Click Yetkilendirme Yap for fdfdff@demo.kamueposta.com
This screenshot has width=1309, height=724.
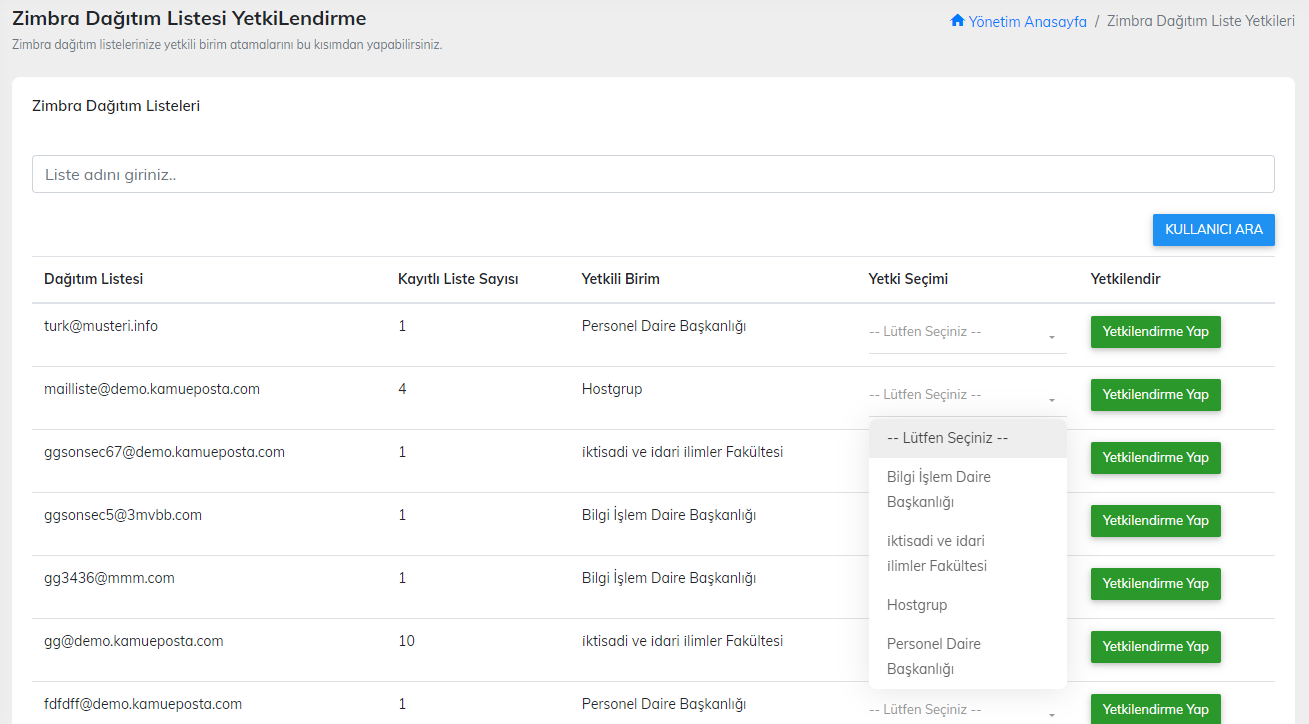tap(1155, 709)
